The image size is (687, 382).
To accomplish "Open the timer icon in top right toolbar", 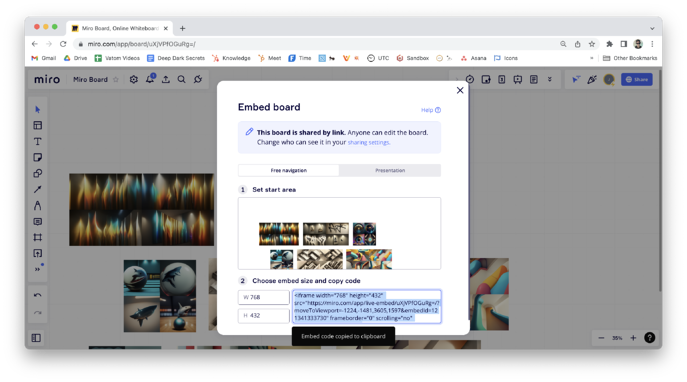I will 470,79.
